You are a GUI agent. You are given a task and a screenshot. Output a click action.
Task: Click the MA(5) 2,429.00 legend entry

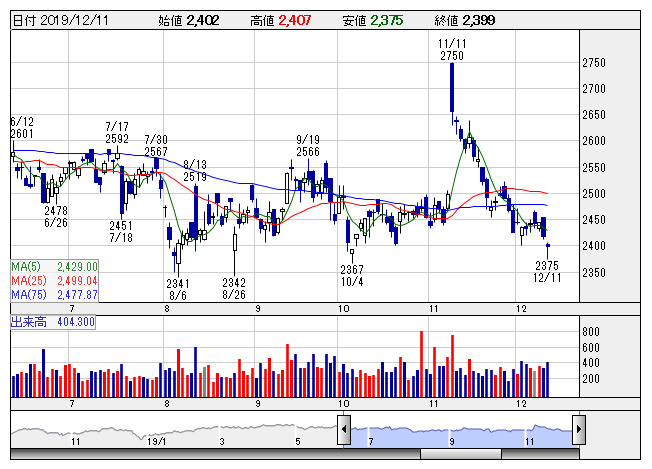[x=54, y=267]
